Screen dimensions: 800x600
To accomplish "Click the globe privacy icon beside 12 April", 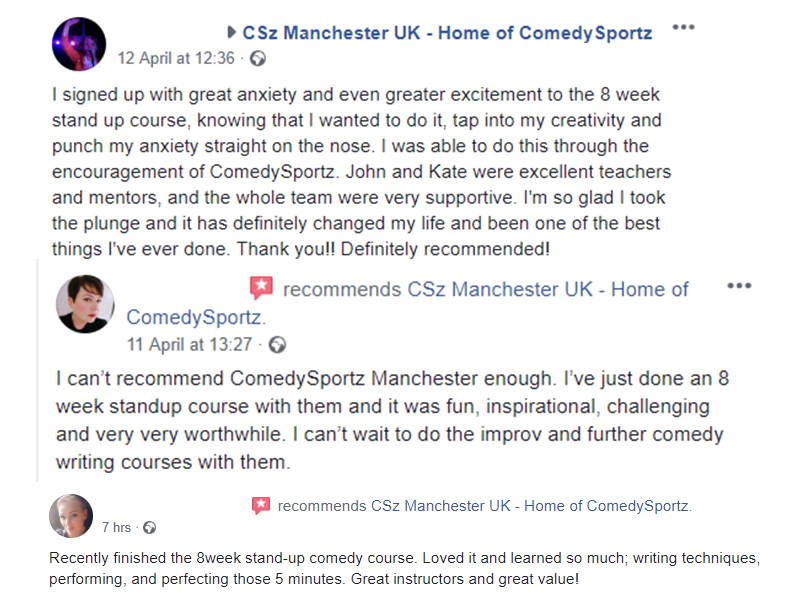I will point(258,58).
